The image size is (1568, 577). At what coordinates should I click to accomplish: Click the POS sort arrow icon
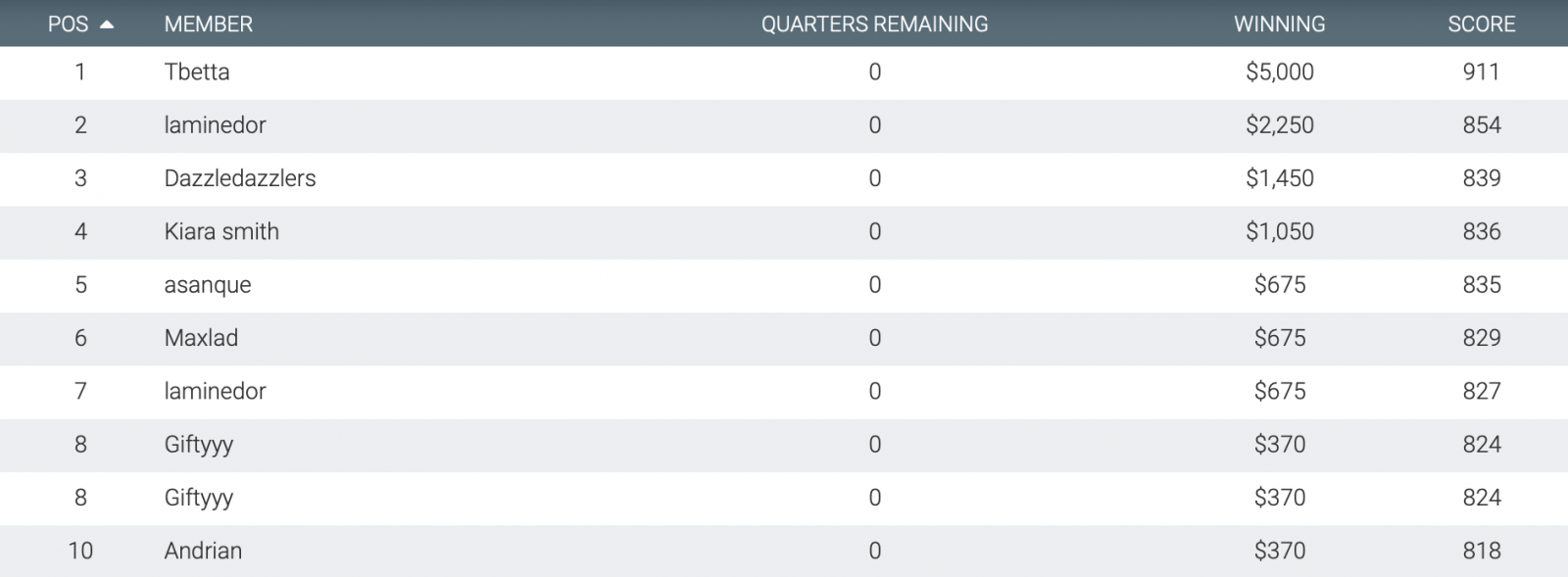click(106, 24)
